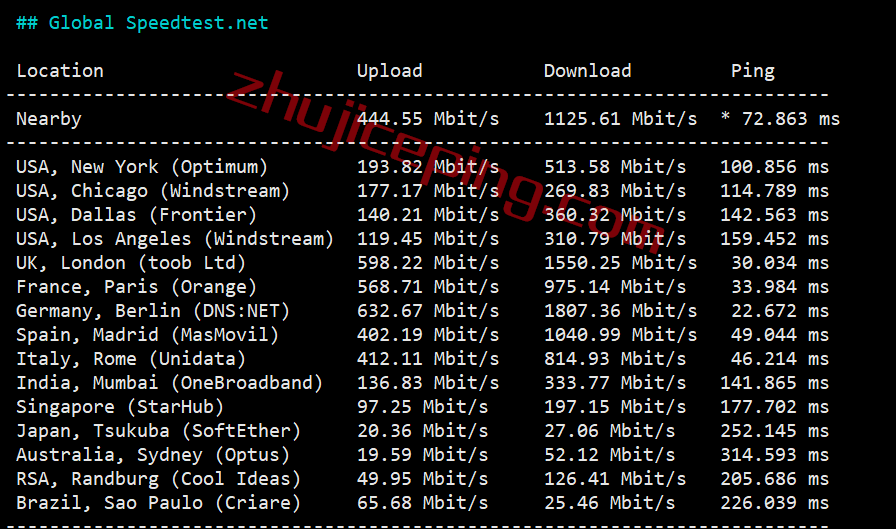The height and width of the screenshot is (529, 896).
Task: Click the 'Location' column header
Action: click(60, 71)
